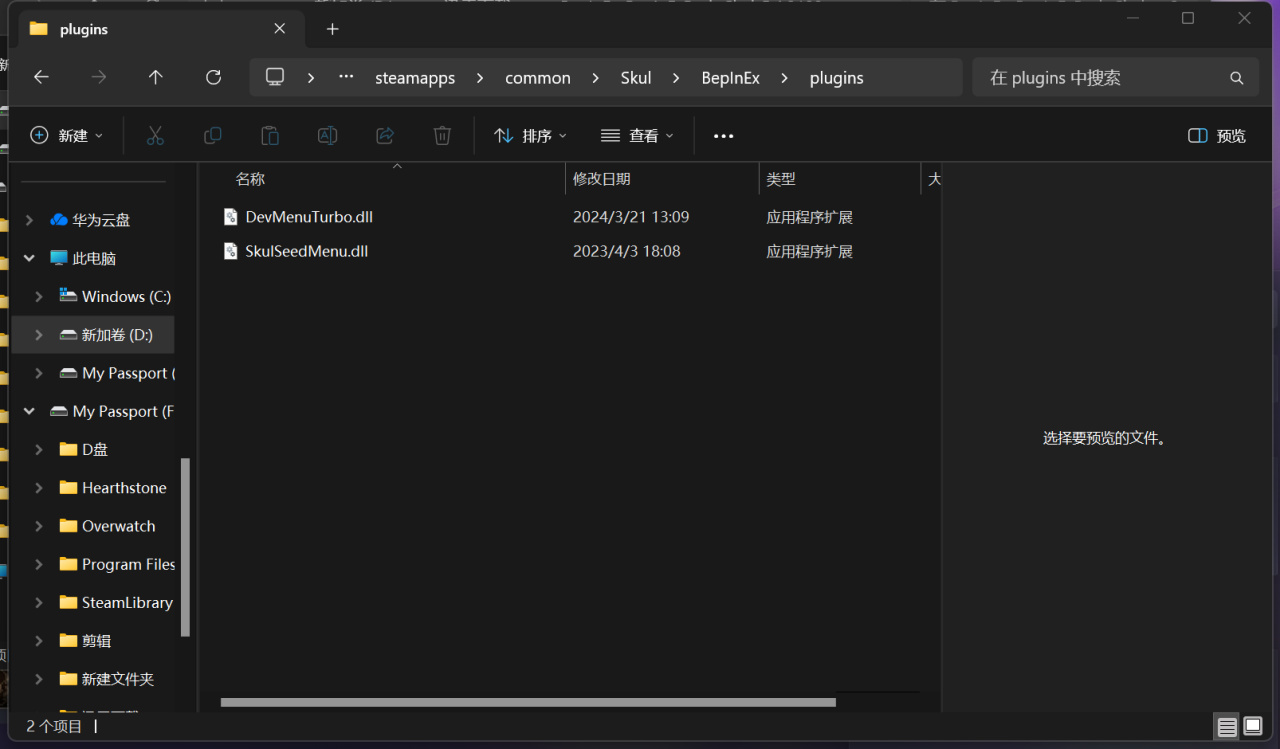Expand the 华为云盘 tree node

[x=29, y=220]
